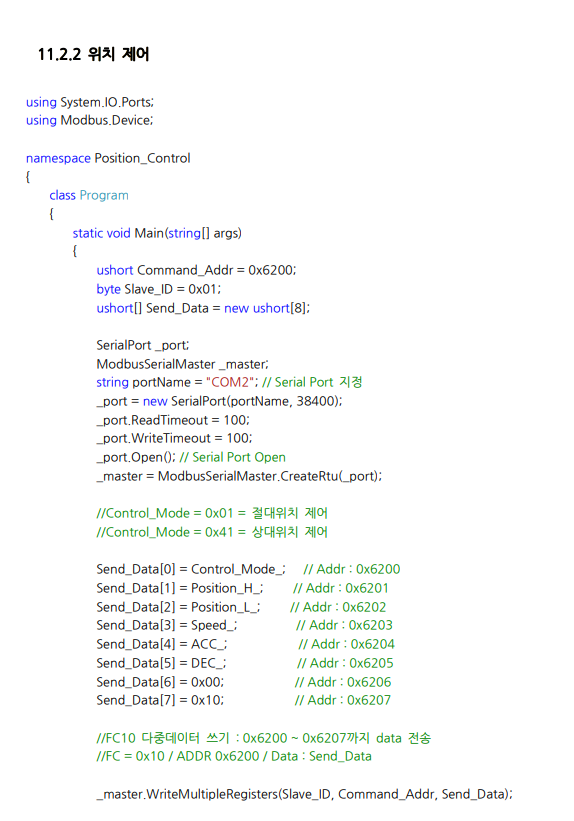Click 'Send_Data[6] = 0x00;' statement
The width and height of the screenshot is (574, 821).
coord(160,682)
